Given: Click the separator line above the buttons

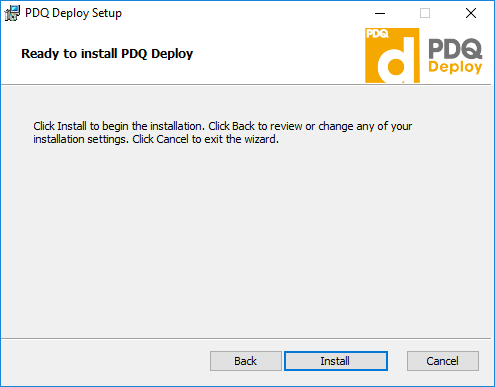Looking at the screenshot, I should 246,339.
